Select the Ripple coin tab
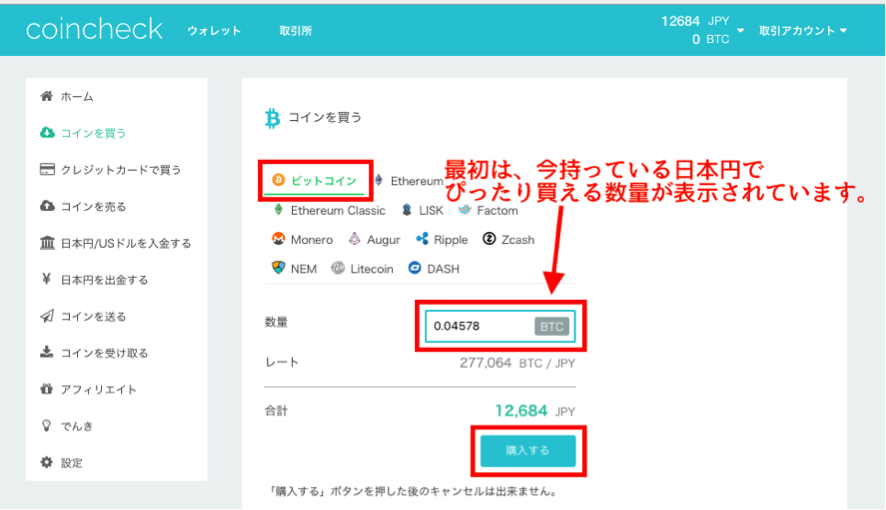886x510 pixels. click(x=442, y=239)
